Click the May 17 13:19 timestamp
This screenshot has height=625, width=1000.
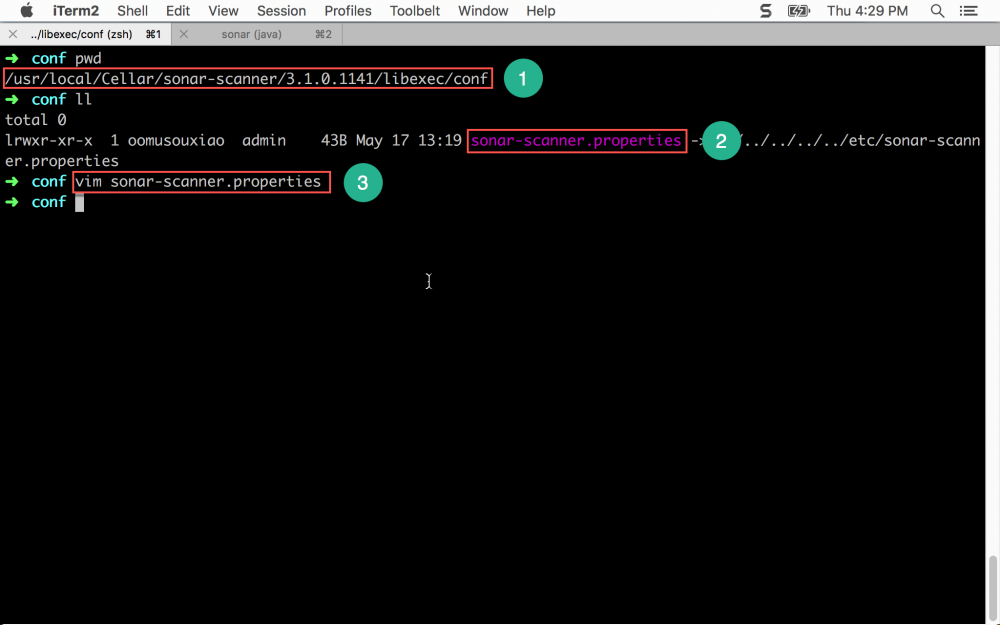coord(409,140)
